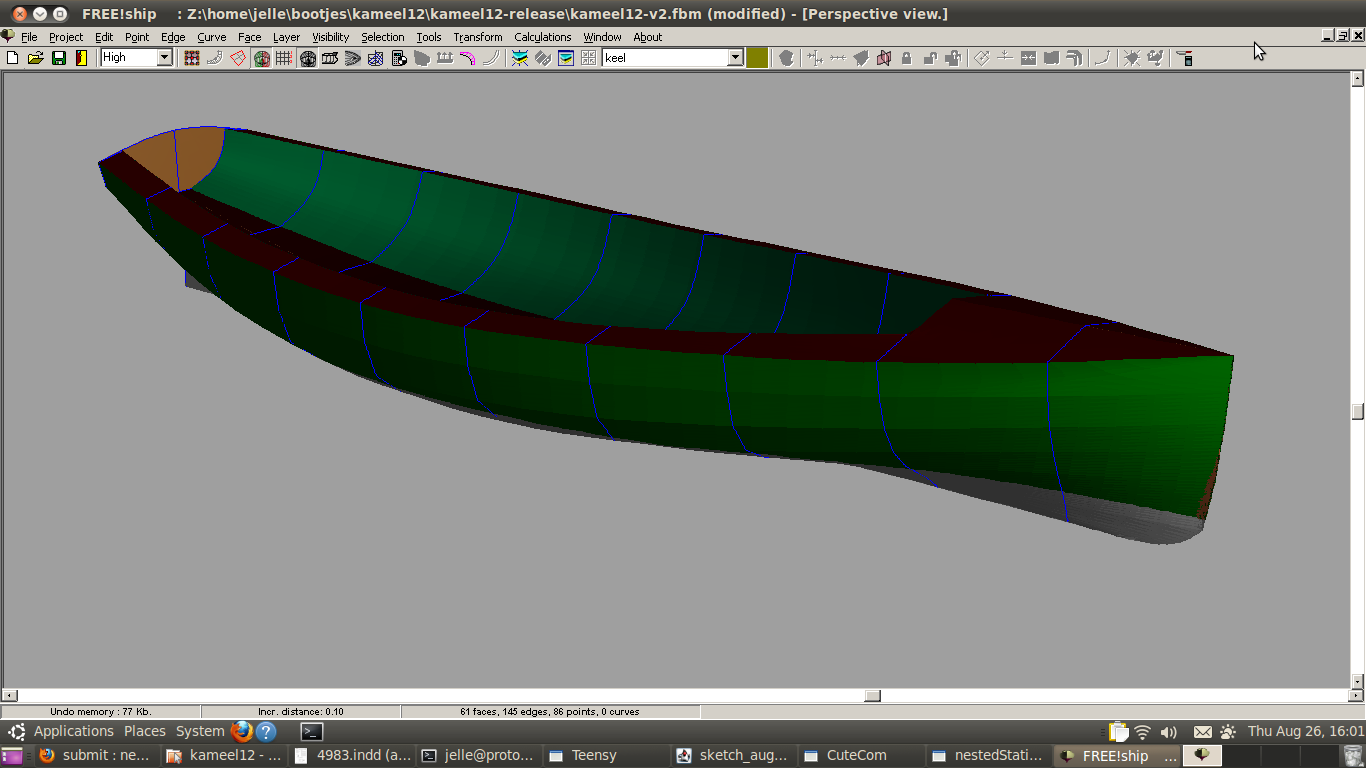Screen dimensions: 1366x768
Task: Open the Selection menu
Action: pos(383,37)
